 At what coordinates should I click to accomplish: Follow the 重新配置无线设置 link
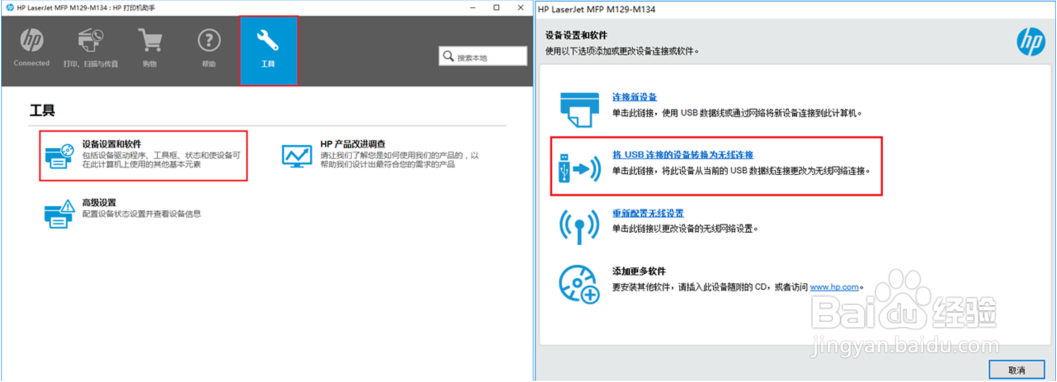tap(648, 213)
